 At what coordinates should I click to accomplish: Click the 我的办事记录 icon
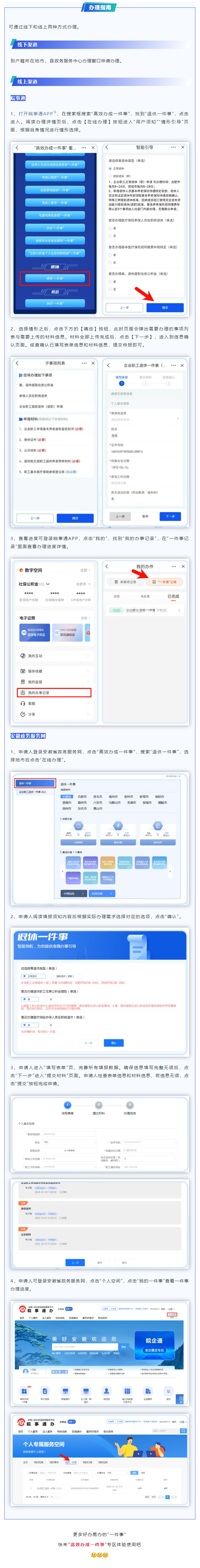tap(22, 693)
